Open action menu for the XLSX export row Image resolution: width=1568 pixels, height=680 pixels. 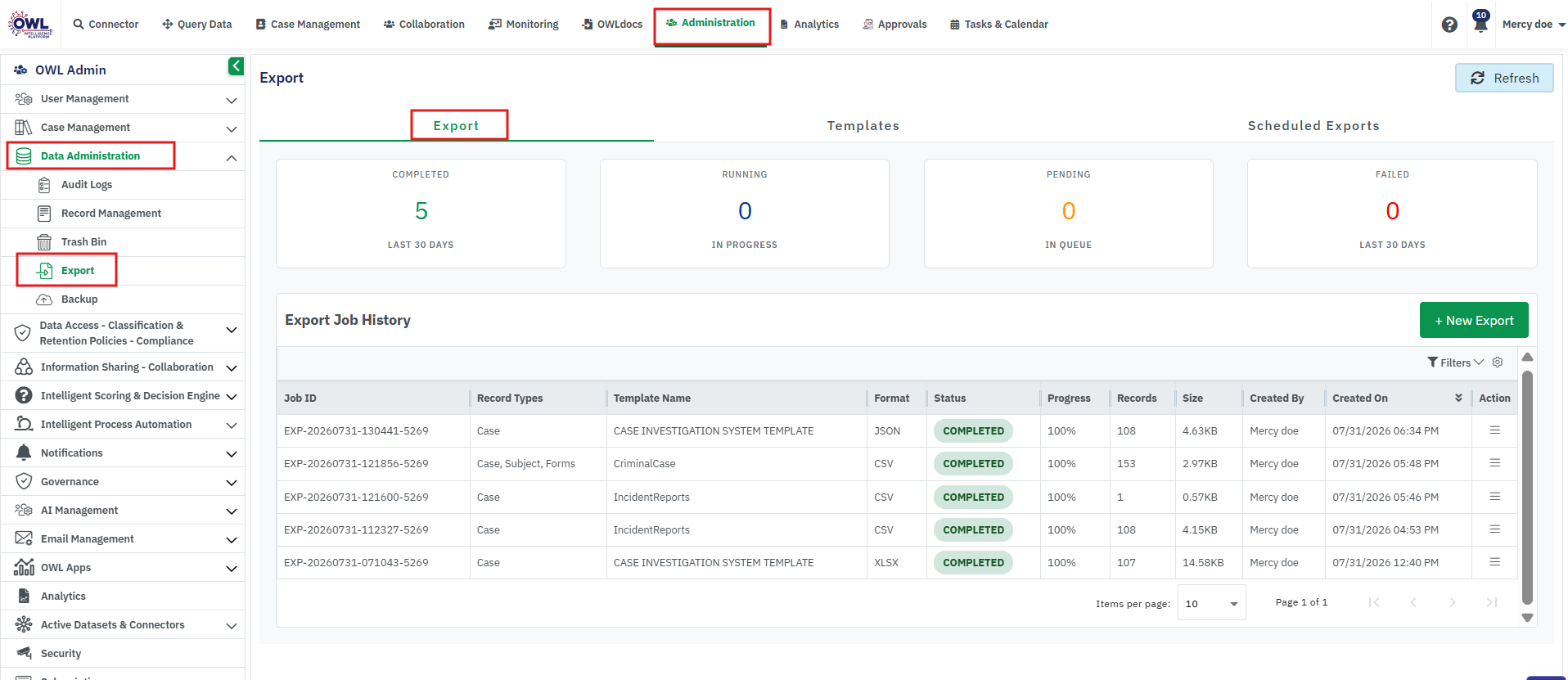click(x=1494, y=562)
